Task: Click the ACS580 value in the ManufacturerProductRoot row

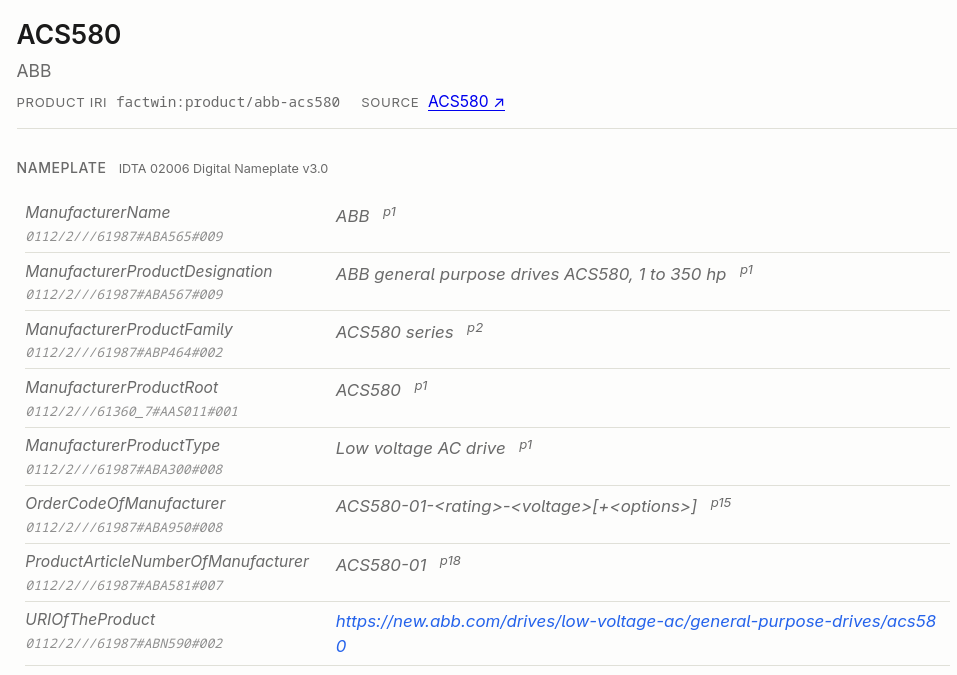Action: click(x=368, y=390)
